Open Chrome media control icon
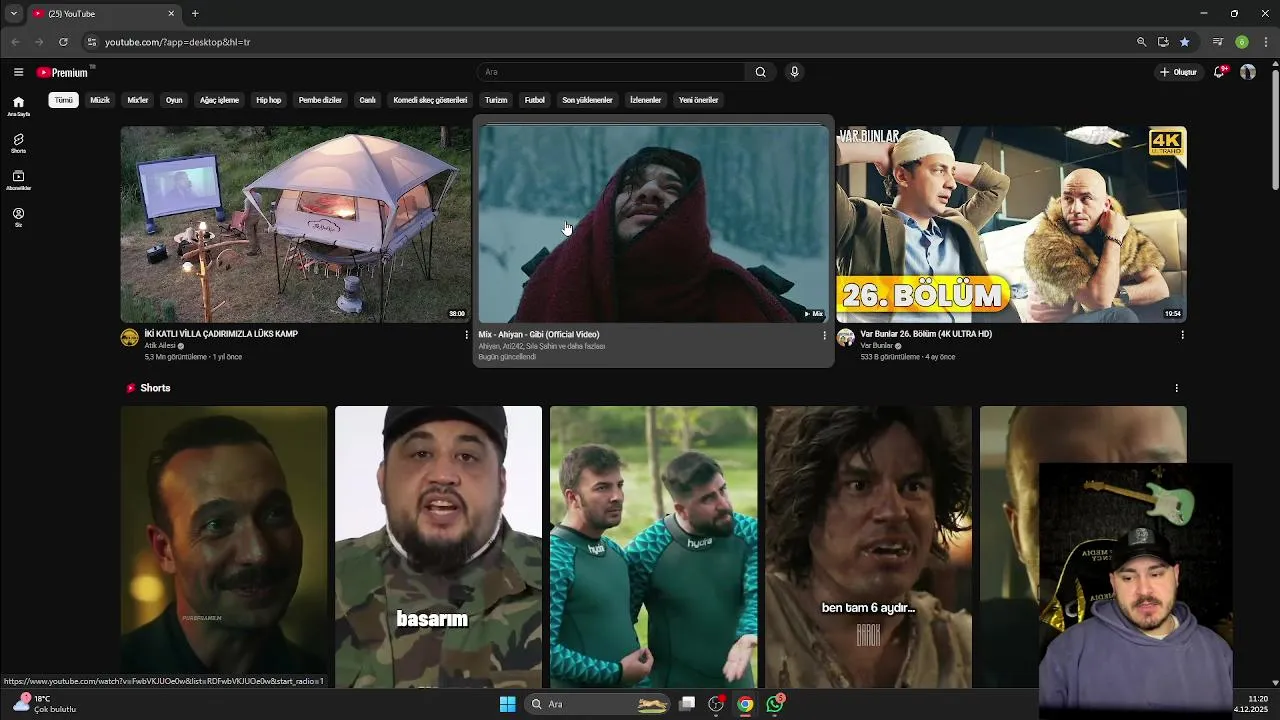Screen dimensions: 1280x720 point(1217,42)
